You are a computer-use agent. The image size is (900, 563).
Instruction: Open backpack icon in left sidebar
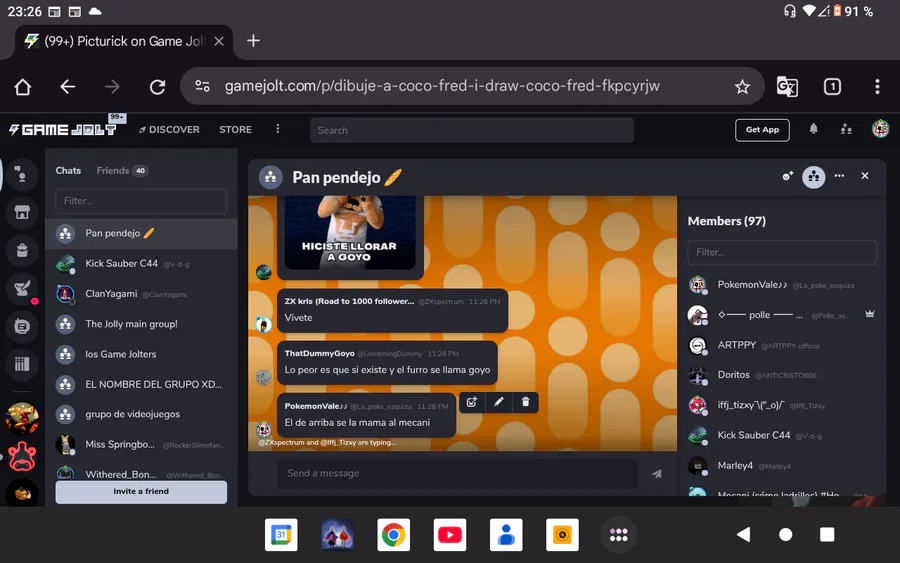[x=22, y=251]
